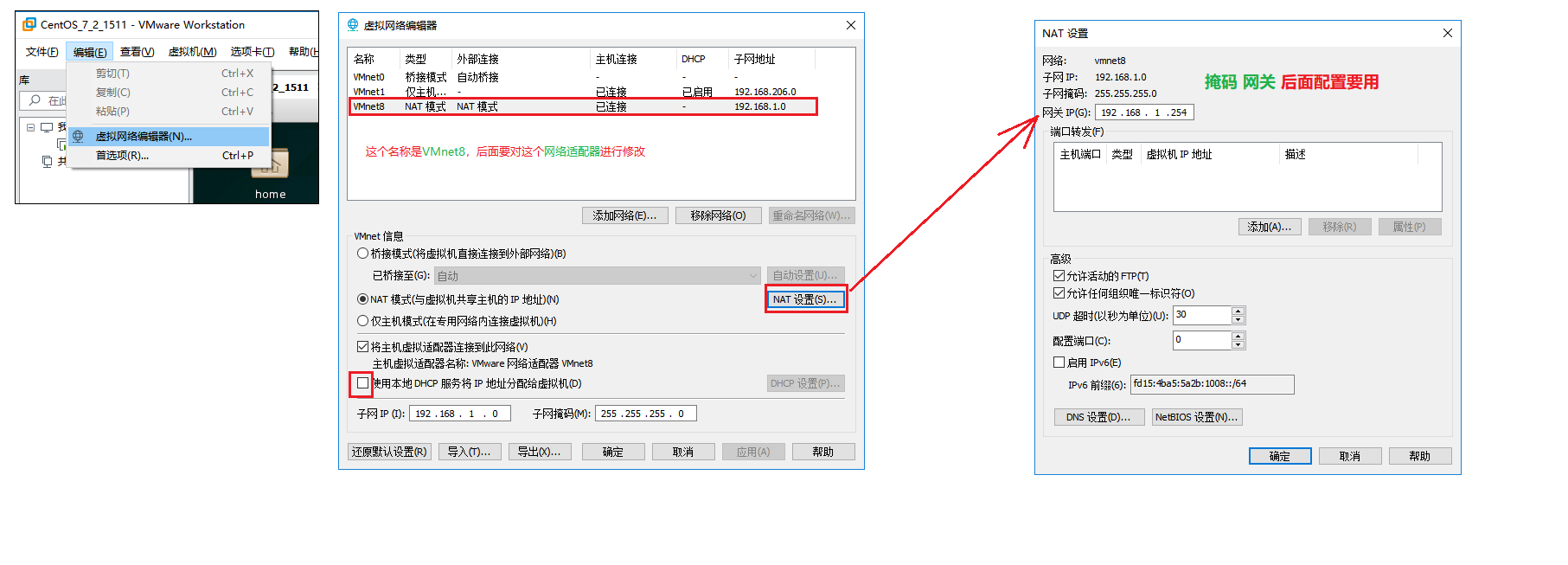The height and width of the screenshot is (565, 1568).
Task: Select 复制(C) in the edit menu
Action: (170, 93)
